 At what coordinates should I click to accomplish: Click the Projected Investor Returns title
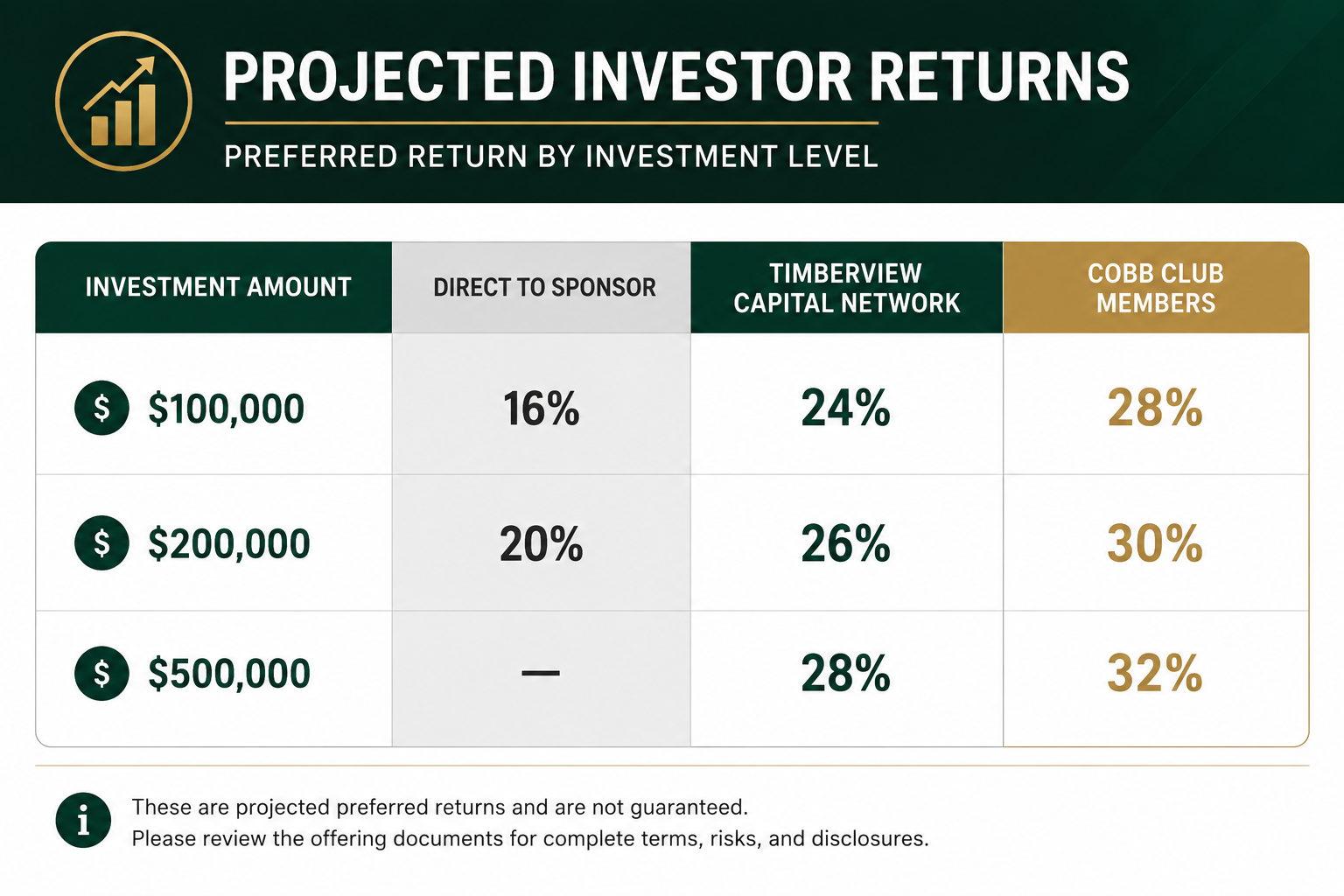point(676,77)
